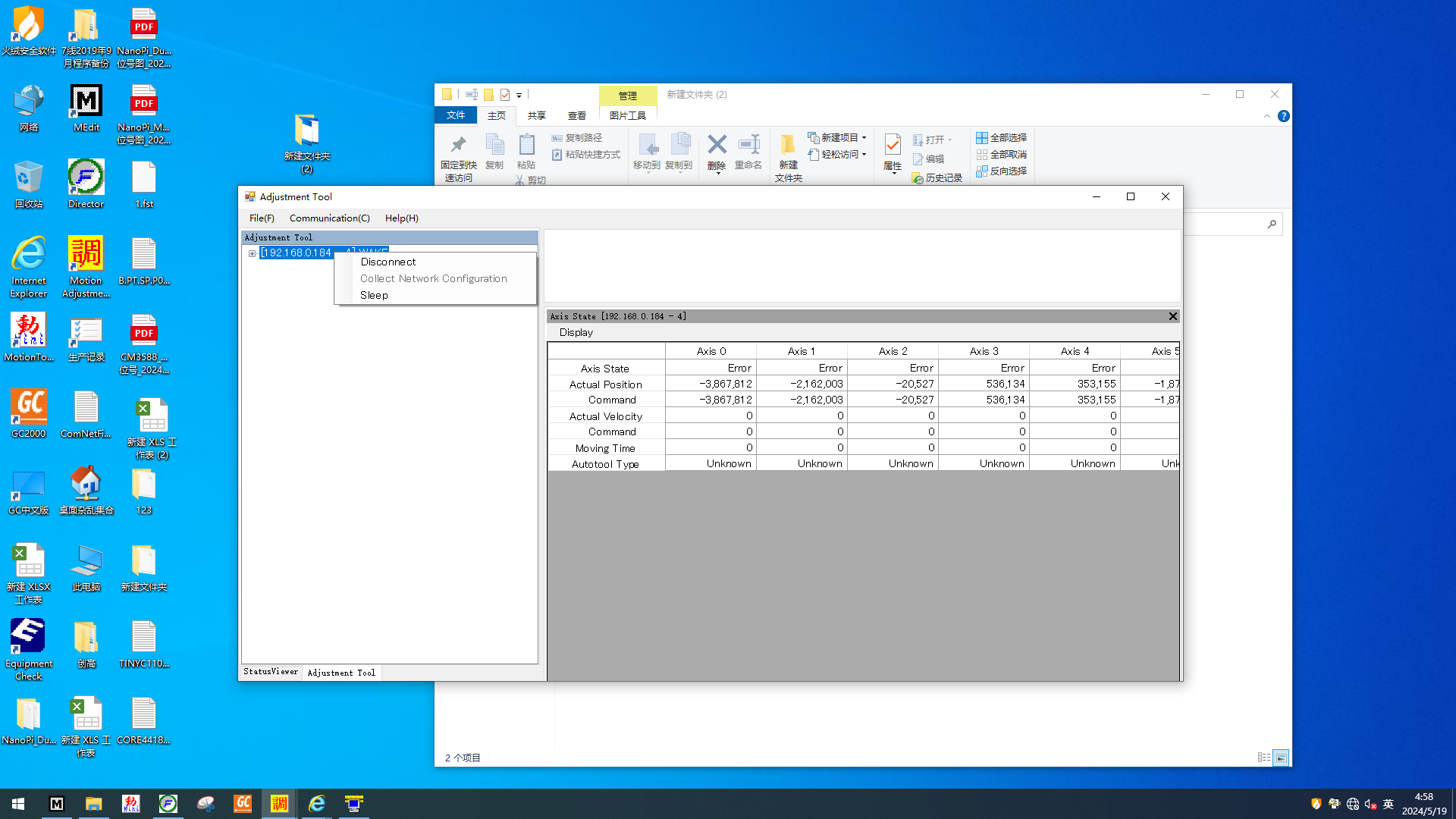Expand the 192.168.0.184 tree node
The image size is (1456, 819).
coord(252,253)
